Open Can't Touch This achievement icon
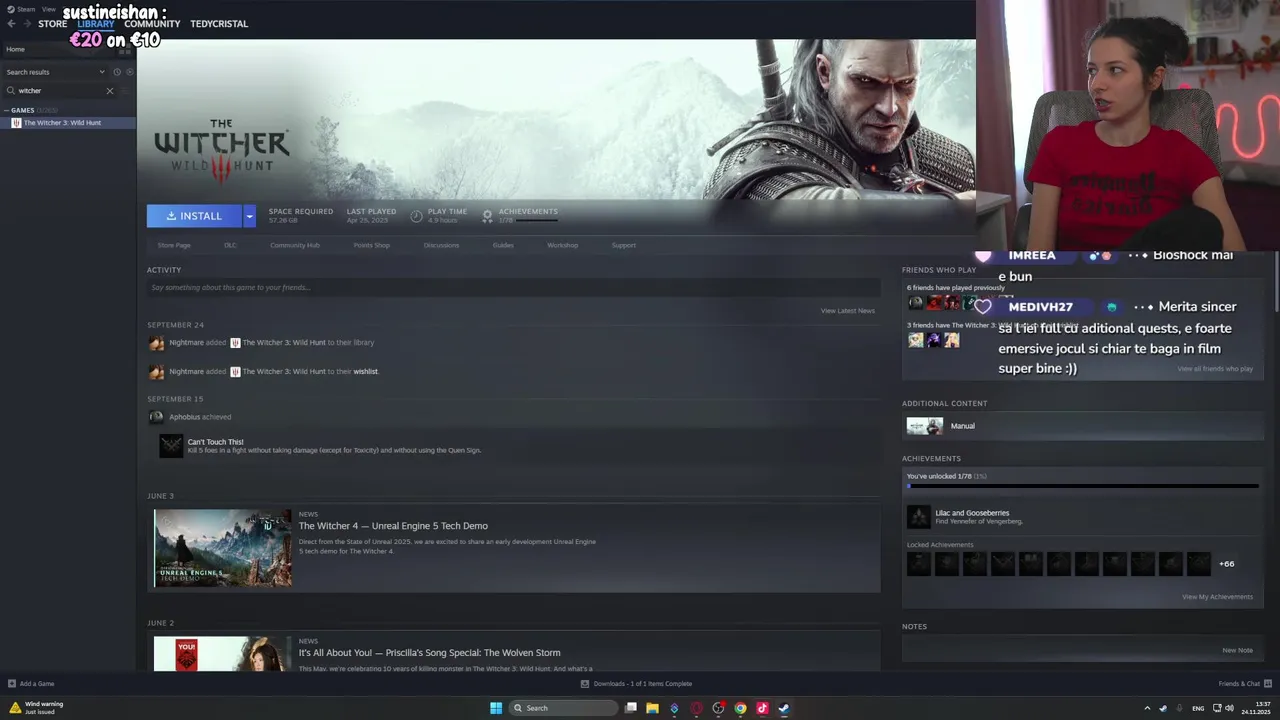This screenshot has width=1280, height=720. tap(171, 446)
